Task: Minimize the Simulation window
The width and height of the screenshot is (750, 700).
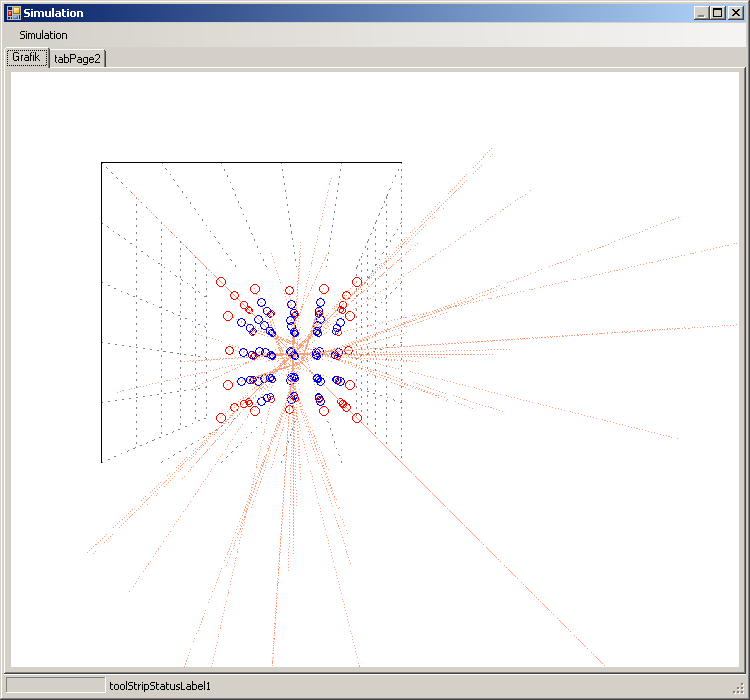Action: tap(701, 13)
